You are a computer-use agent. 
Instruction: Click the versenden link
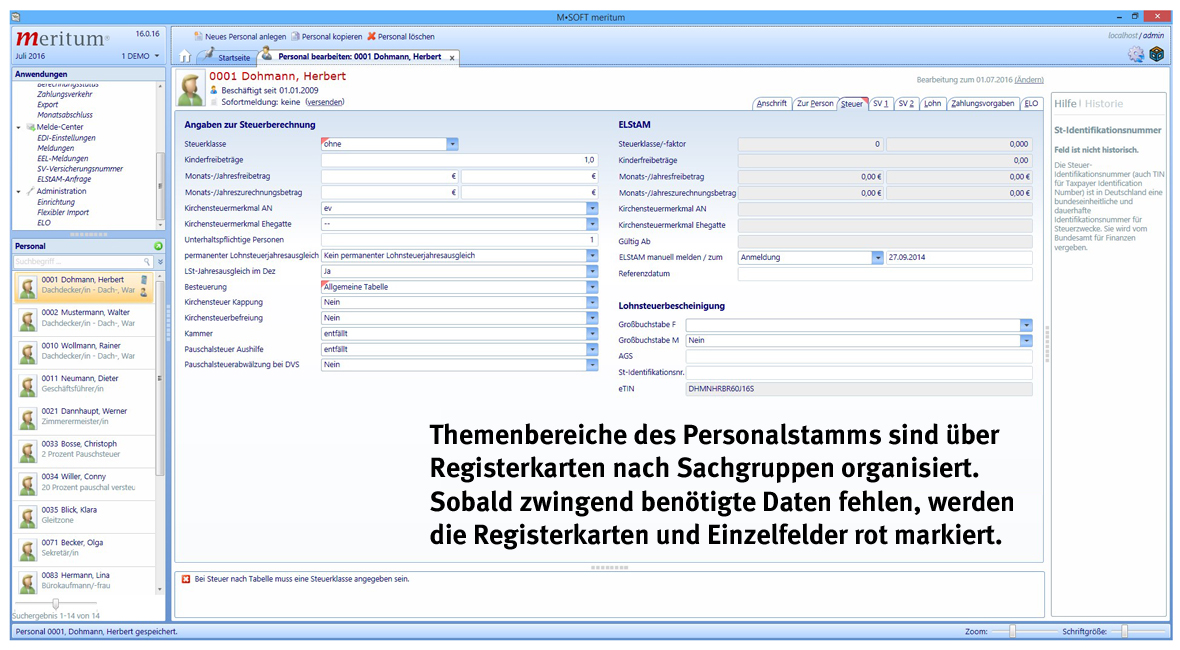coord(325,102)
